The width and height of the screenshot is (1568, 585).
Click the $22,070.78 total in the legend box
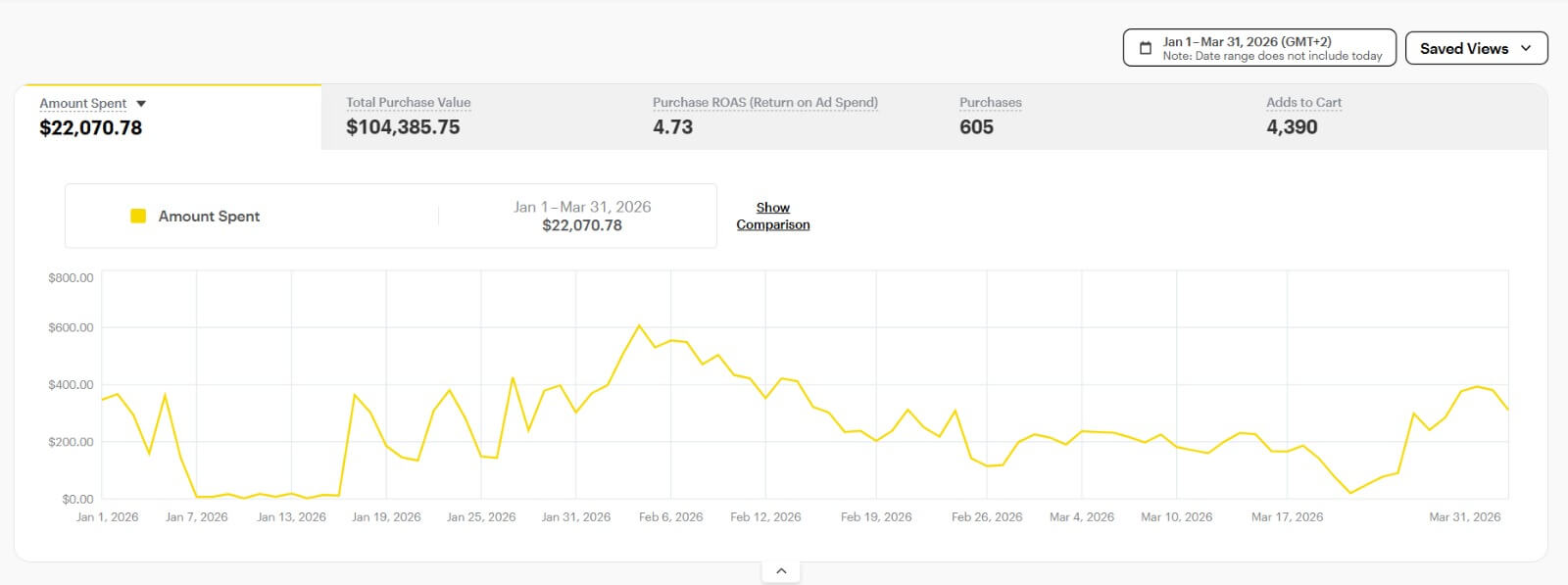(582, 225)
